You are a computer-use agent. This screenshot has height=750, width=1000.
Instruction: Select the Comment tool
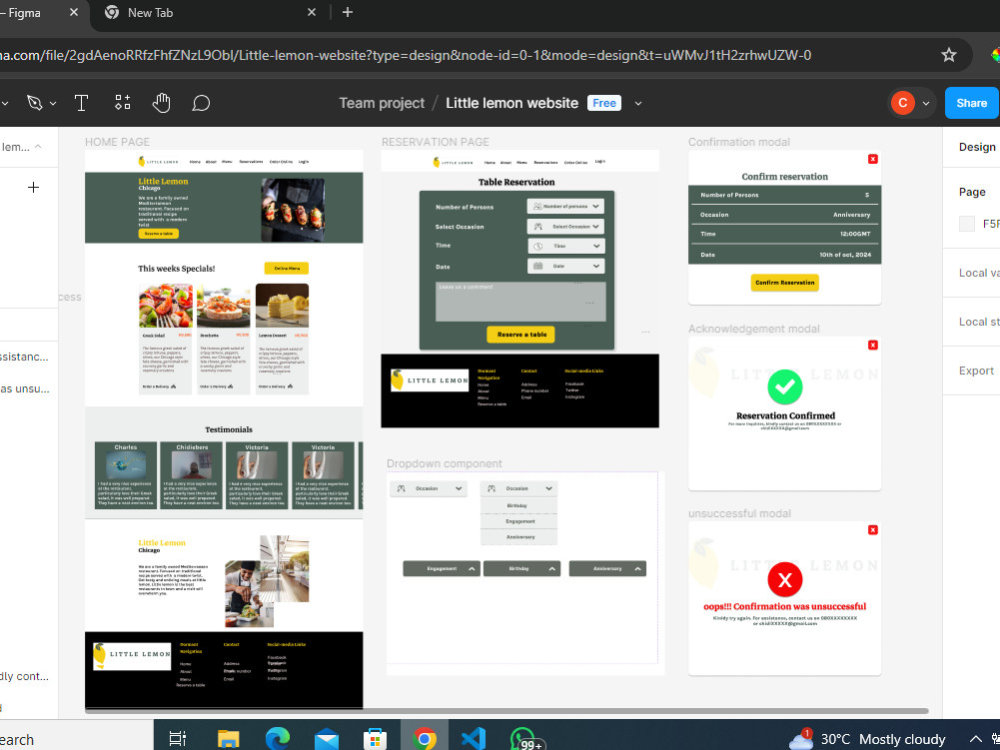[201, 103]
